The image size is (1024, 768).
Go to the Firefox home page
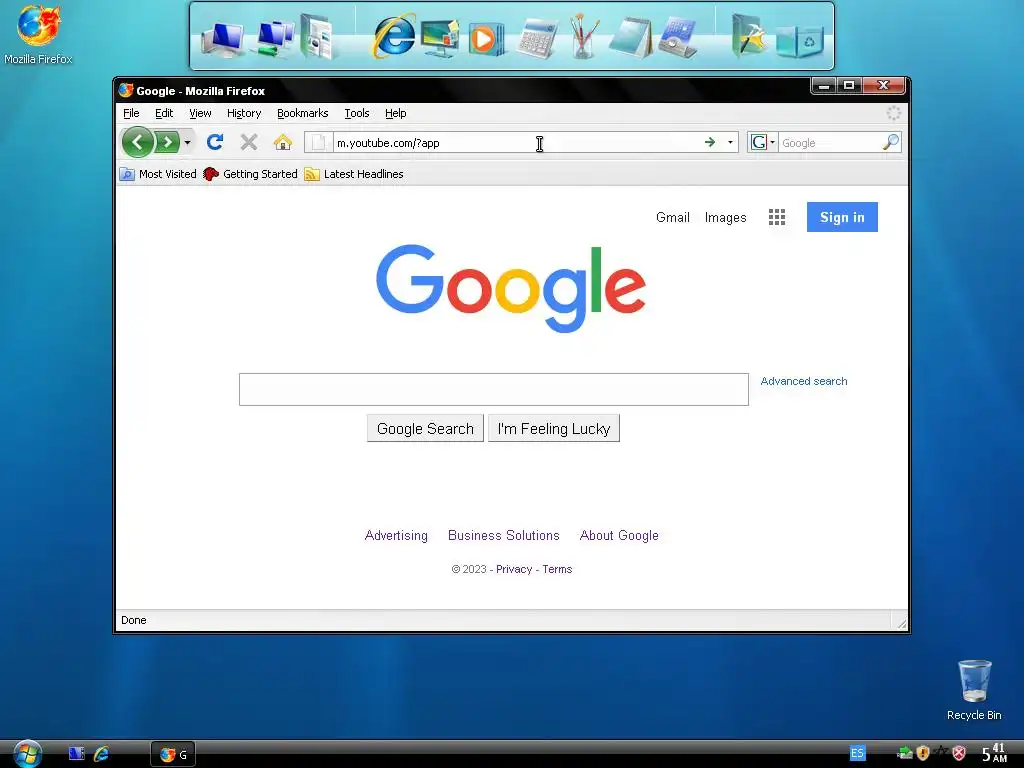pos(283,142)
